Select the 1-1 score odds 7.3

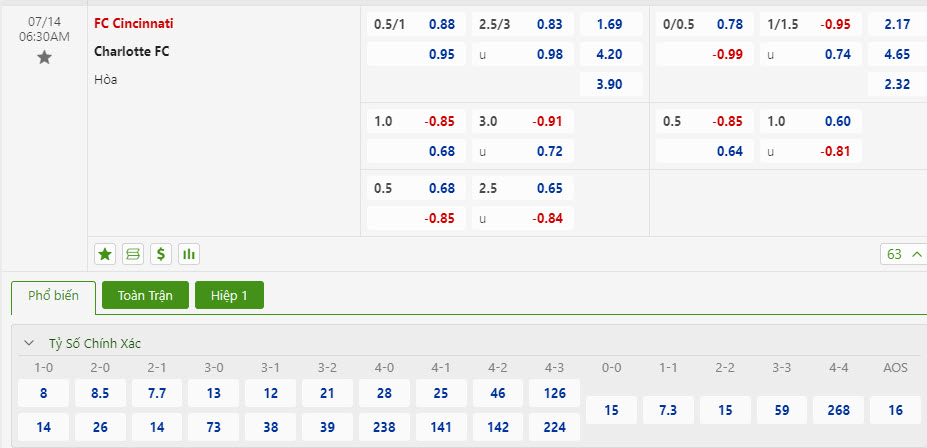pos(669,410)
